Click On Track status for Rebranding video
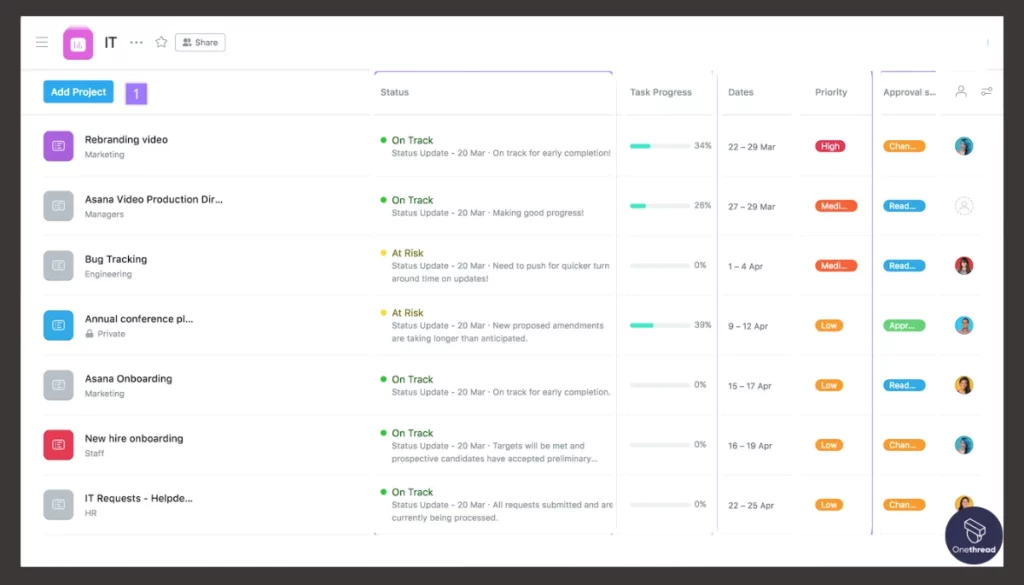 point(412,140)
